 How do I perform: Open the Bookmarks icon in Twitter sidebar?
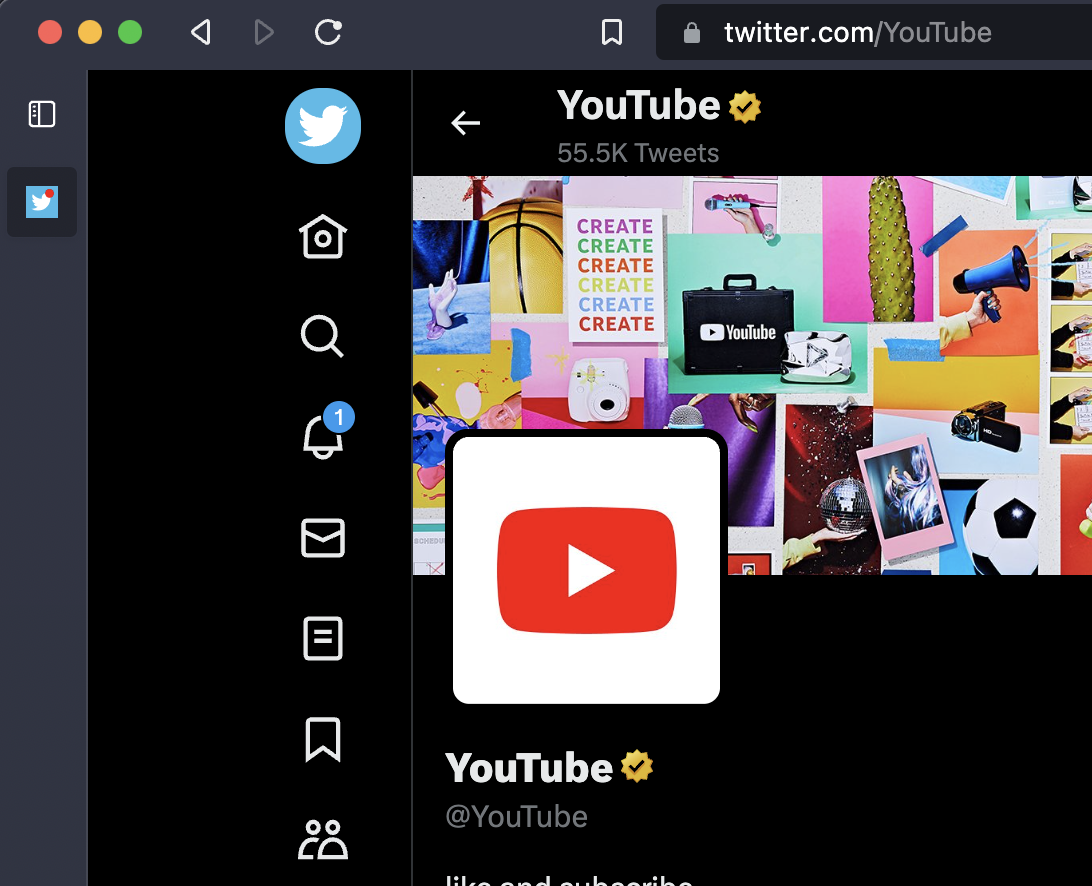click(322, 739)
